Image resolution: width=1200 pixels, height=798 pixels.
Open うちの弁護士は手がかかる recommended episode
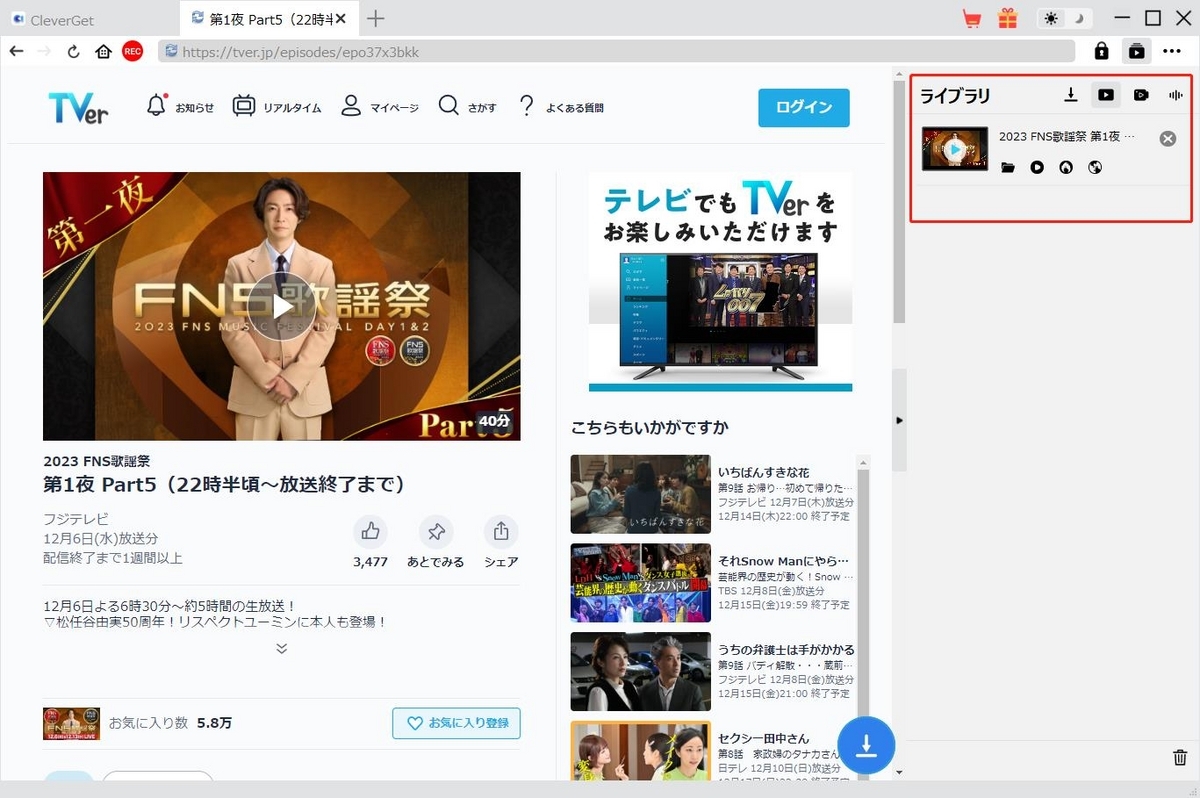click(x=712, y=671)
